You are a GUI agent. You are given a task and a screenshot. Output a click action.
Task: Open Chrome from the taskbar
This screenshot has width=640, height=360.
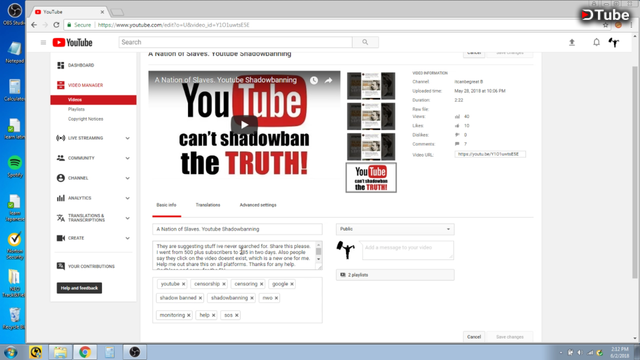(x=85, y=352)
